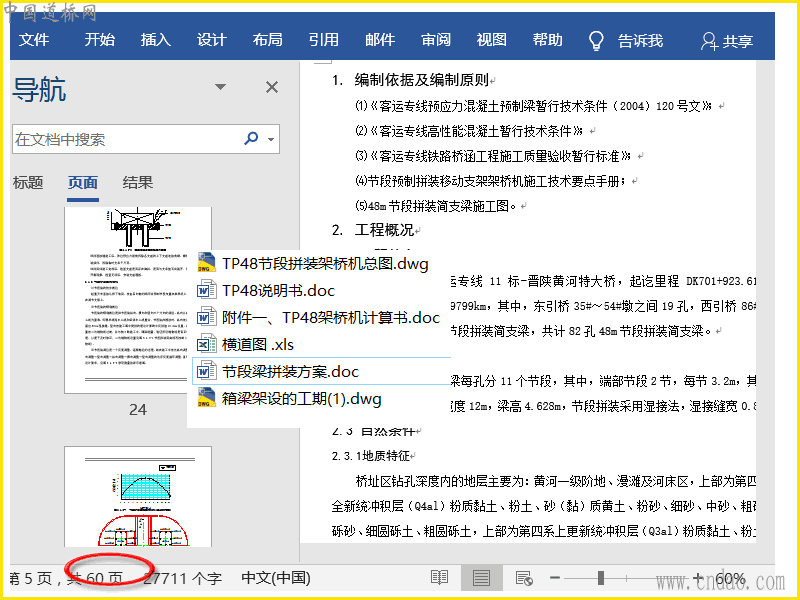The width and height of the screenshot is (800, 600).
Task: Switch to Print Layout view icon
Action: (481, 578)
